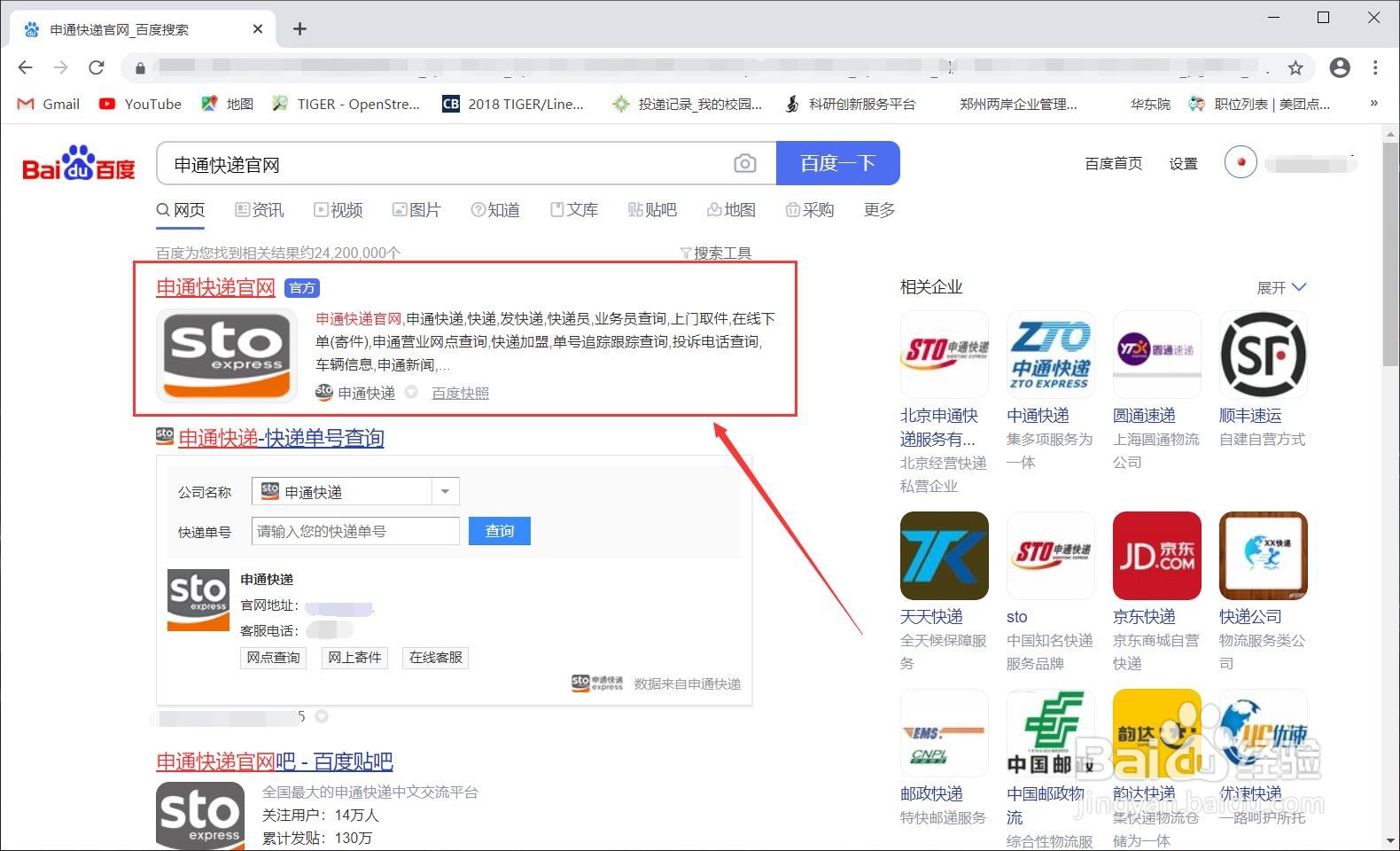Switch to the 图片 tab

pyautogui.click(x=416, y=210)
